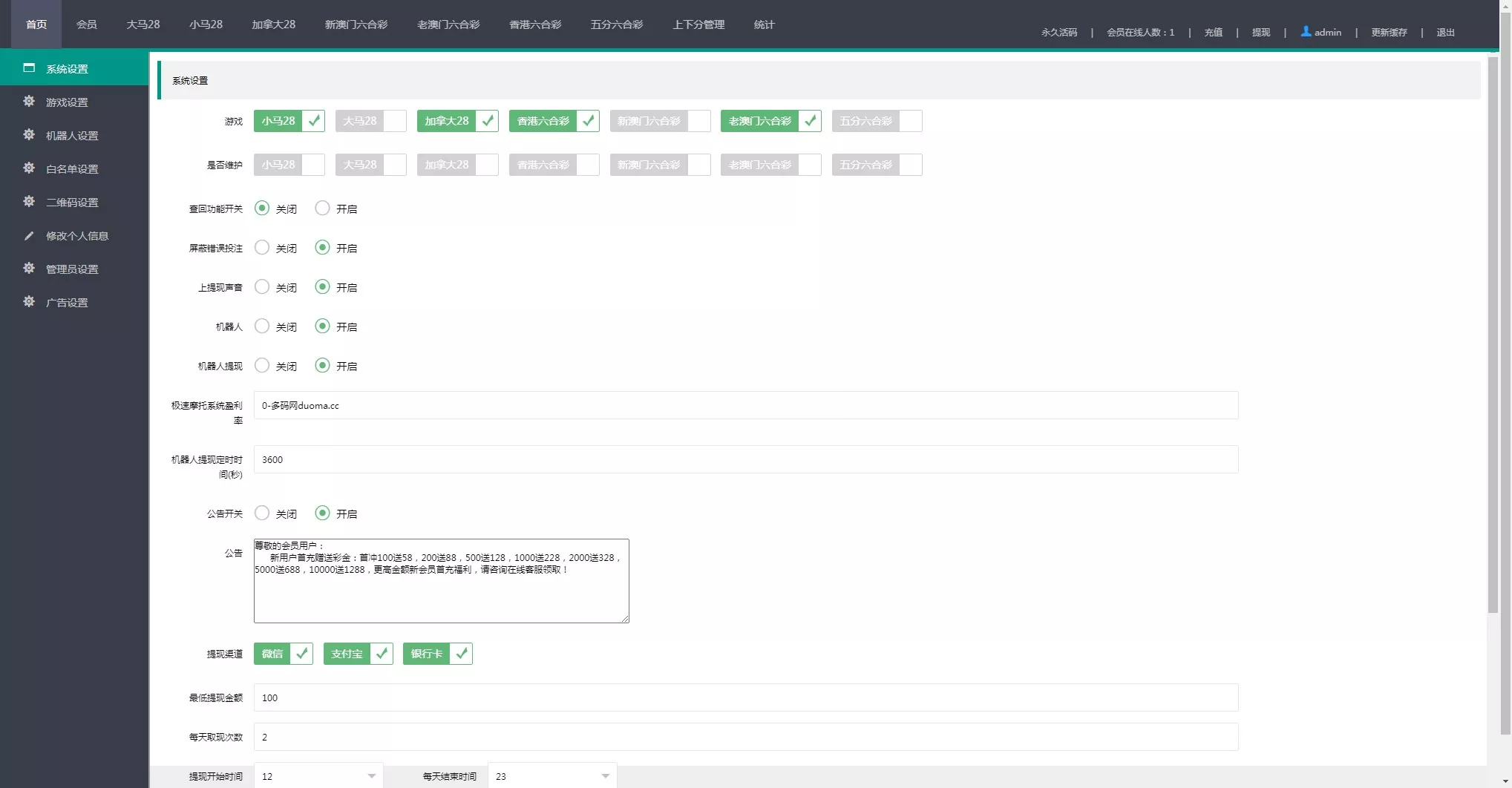Click the gear icon next to 二维码设置
This screenshot has width=1512, height=788.
point(29,202)
